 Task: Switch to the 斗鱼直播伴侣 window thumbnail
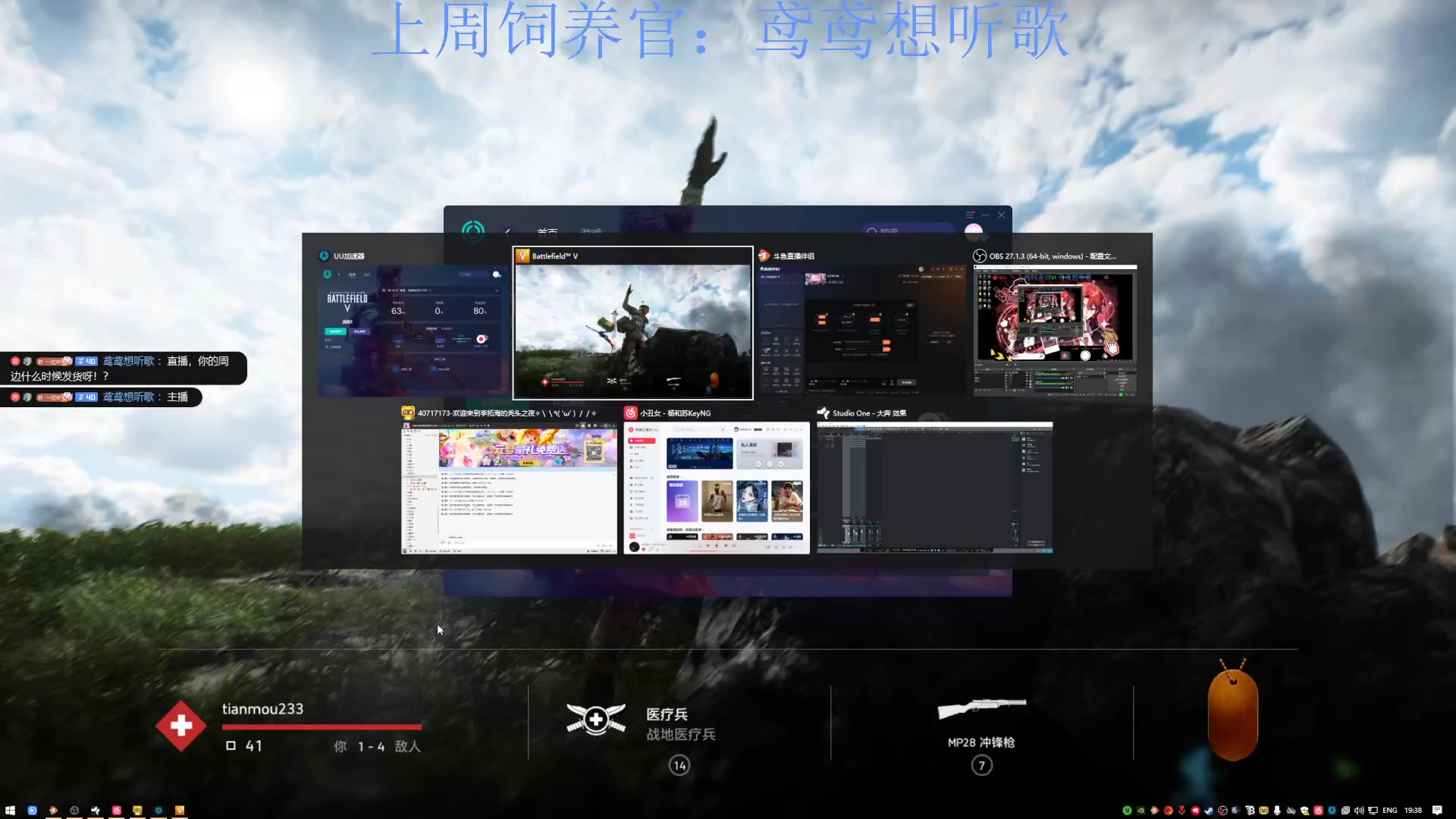(x=862, y=331)
